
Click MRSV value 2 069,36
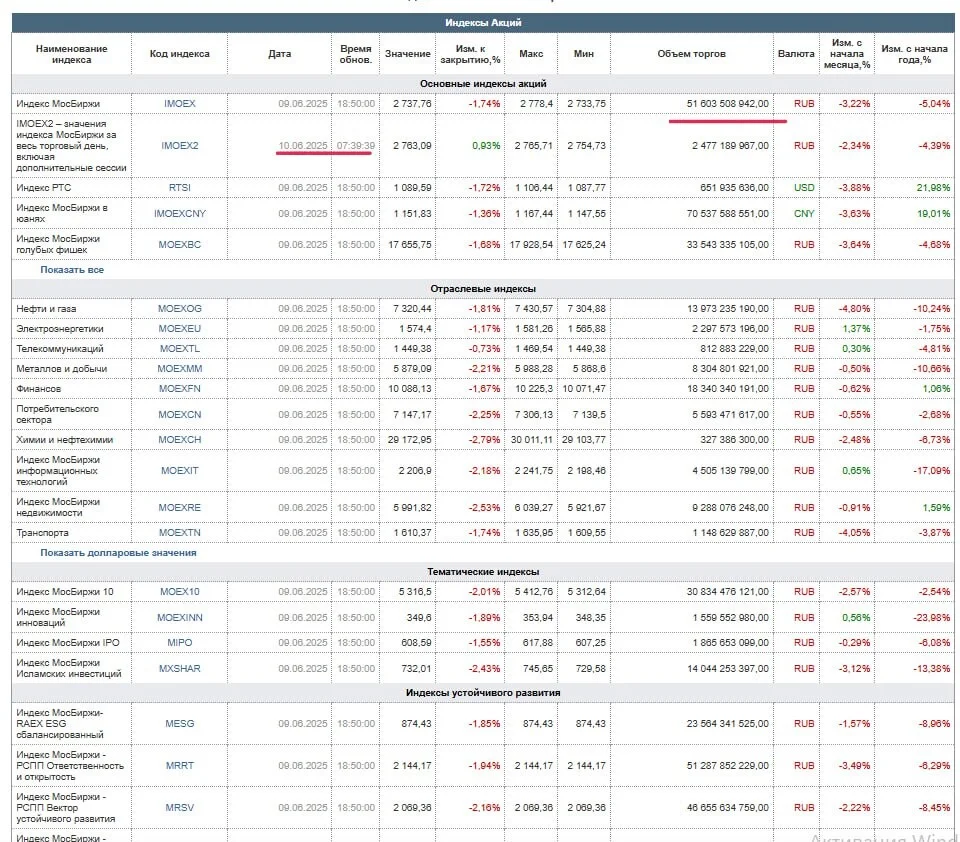(412, 808)
